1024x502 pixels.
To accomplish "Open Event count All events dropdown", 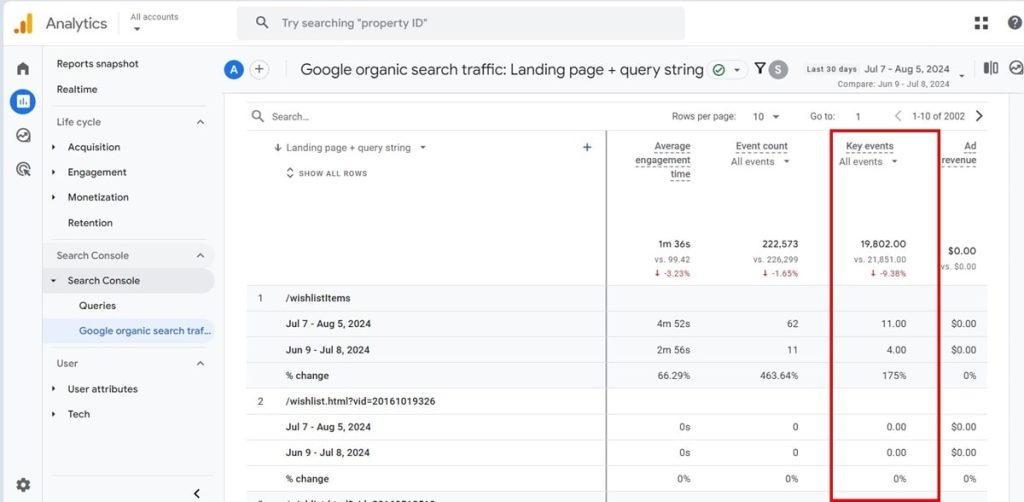I will [x=760, y=162].
